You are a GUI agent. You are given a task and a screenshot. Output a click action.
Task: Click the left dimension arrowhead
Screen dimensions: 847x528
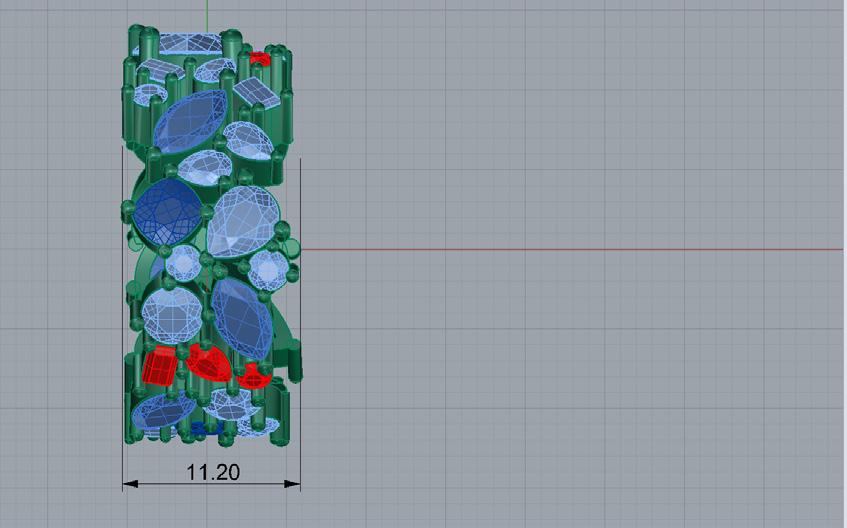click(x=130, y=484)
